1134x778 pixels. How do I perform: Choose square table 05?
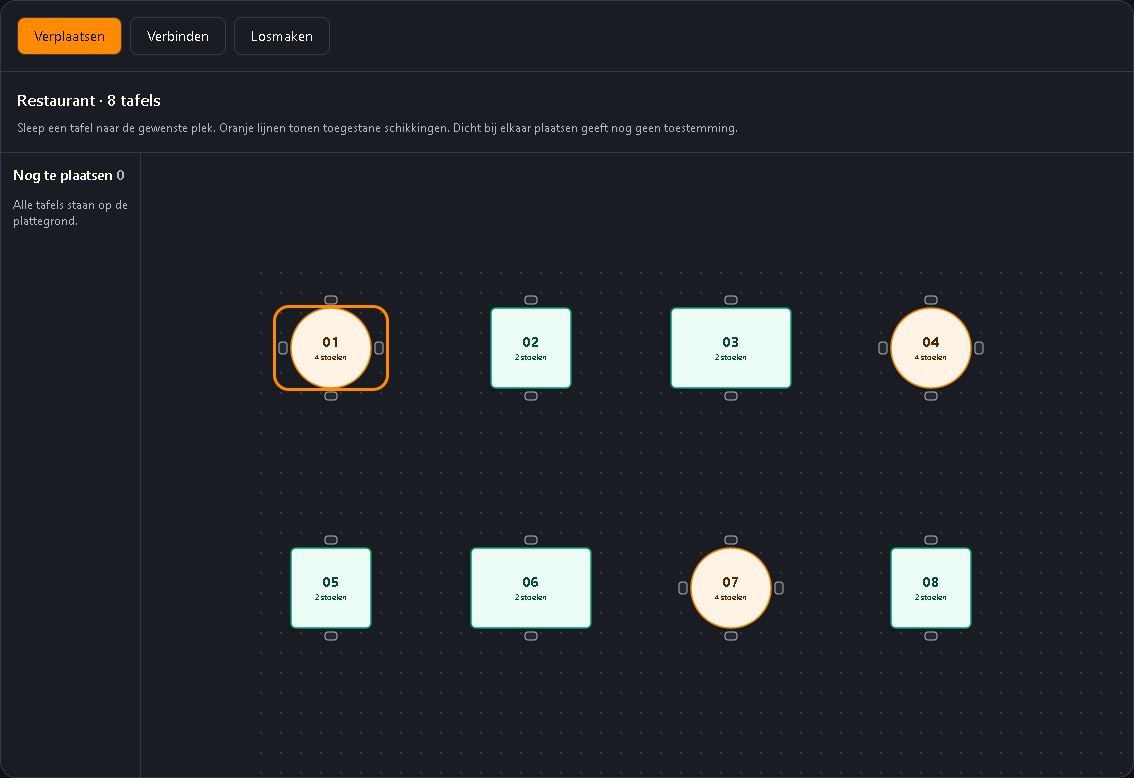331,588
